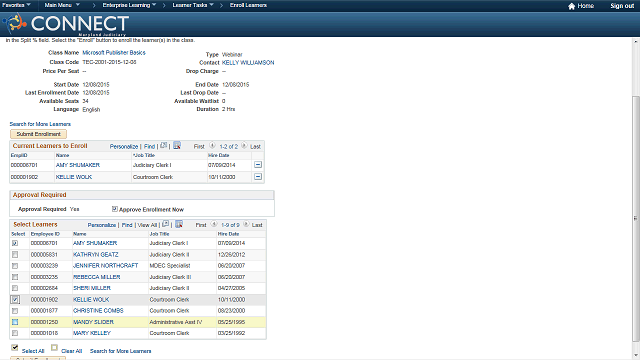The height and width of the screenshot is (360, 640).
Task: Open JENNIFER NORTHCRAFT learner link
Action: point(105,266)
